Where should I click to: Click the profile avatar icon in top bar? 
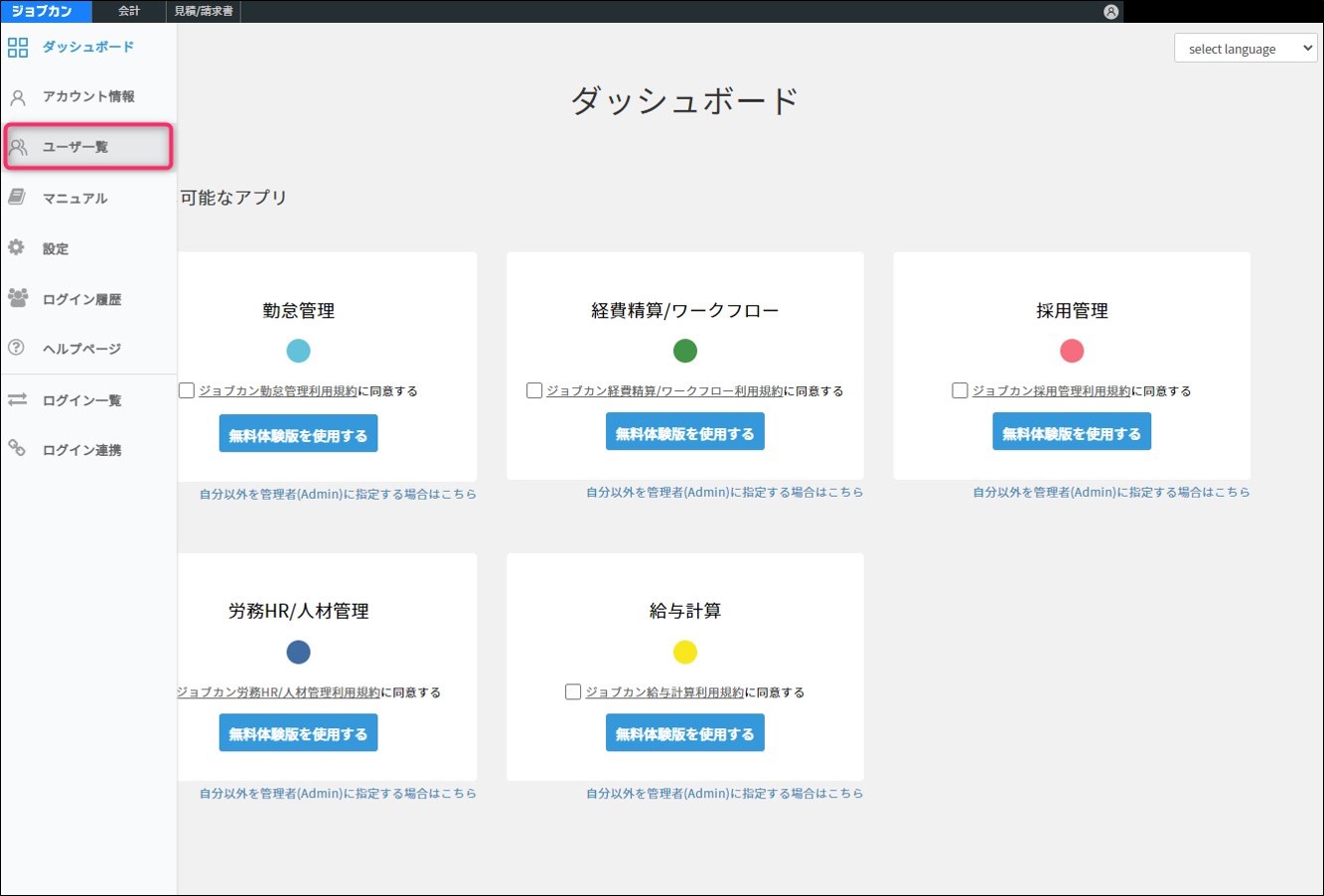1110,12
